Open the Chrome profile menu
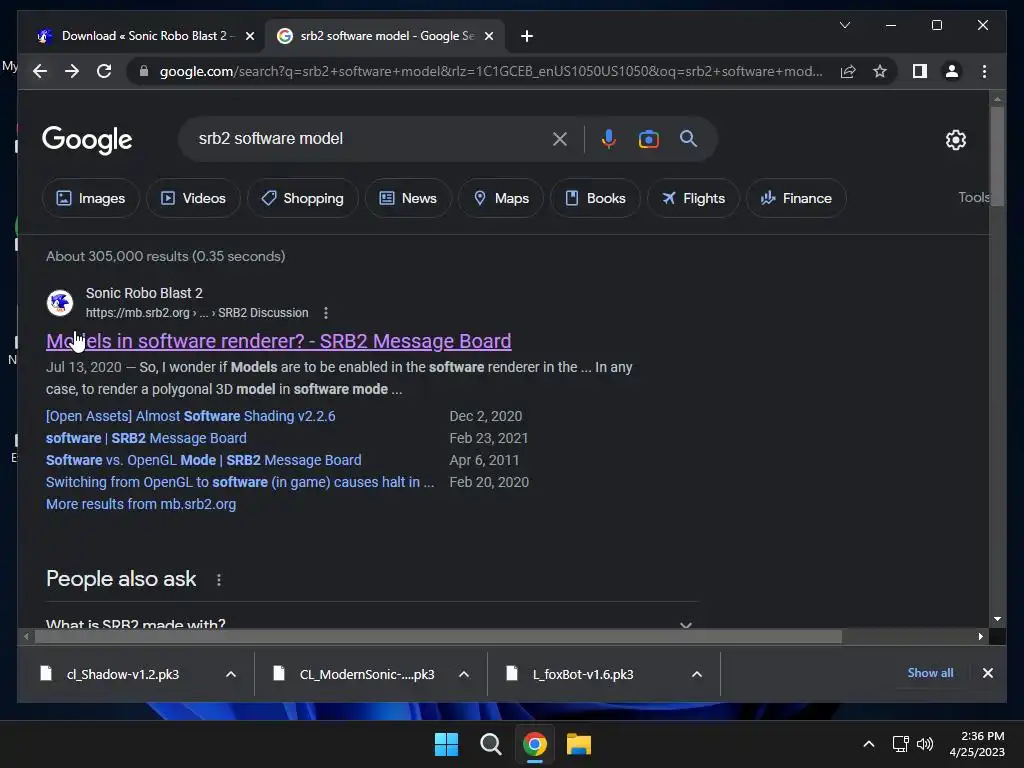Viewport: 1024px width, 768px height. tap(952, 71)
